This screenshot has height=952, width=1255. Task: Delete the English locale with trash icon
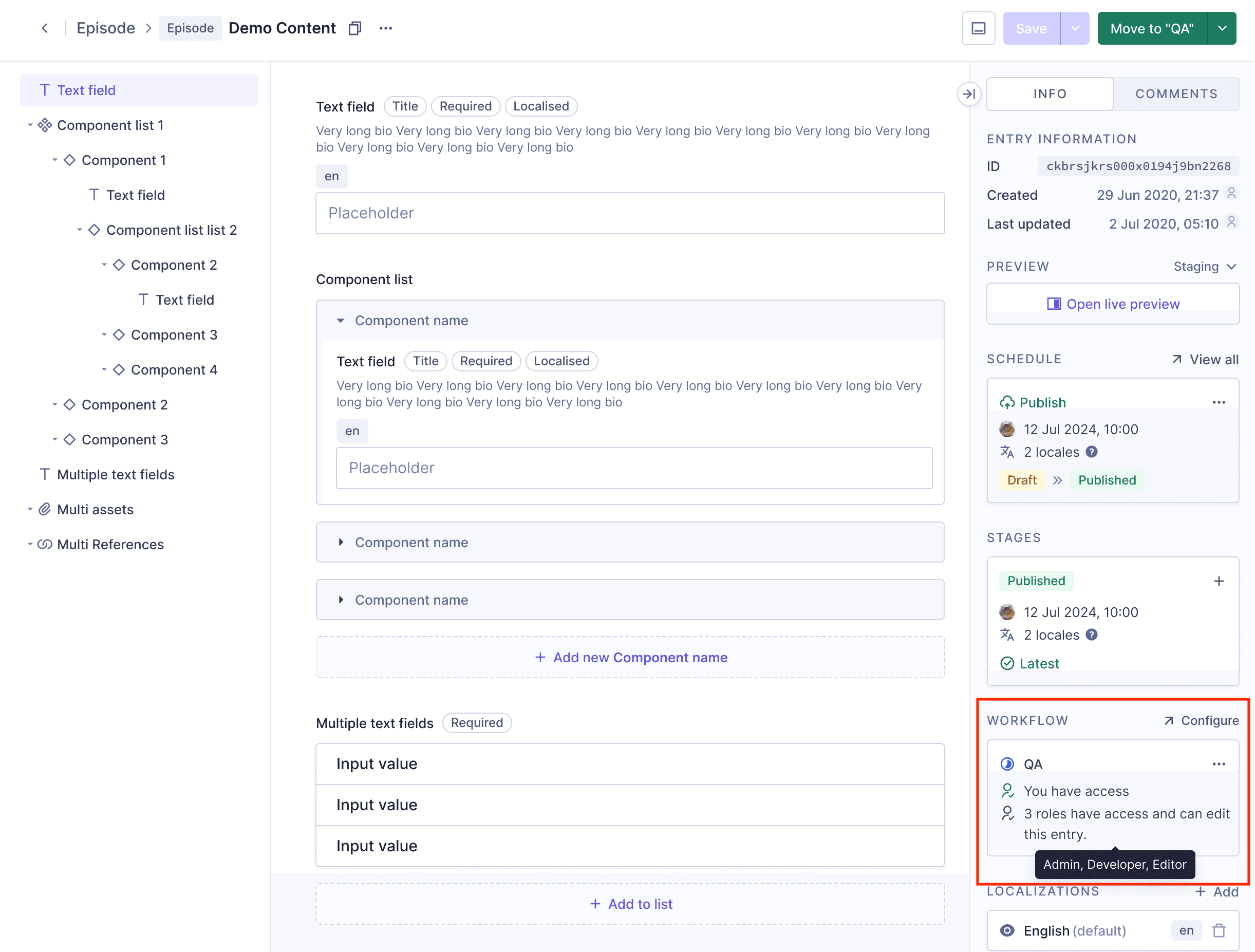[x=1219, y=930]
